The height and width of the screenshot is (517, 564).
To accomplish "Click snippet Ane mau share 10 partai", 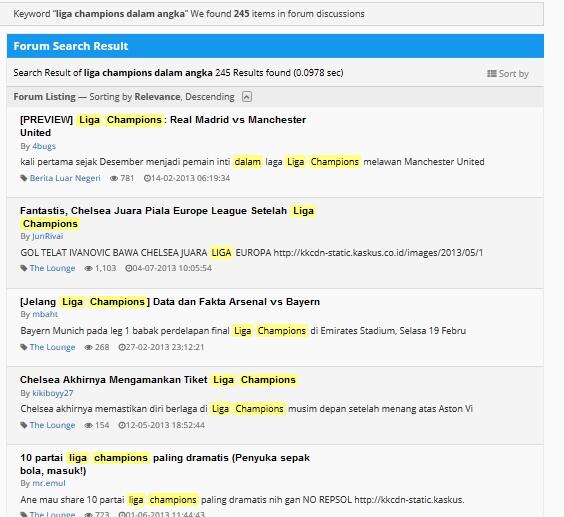I will pyautogui.click(x=242, y=500).
